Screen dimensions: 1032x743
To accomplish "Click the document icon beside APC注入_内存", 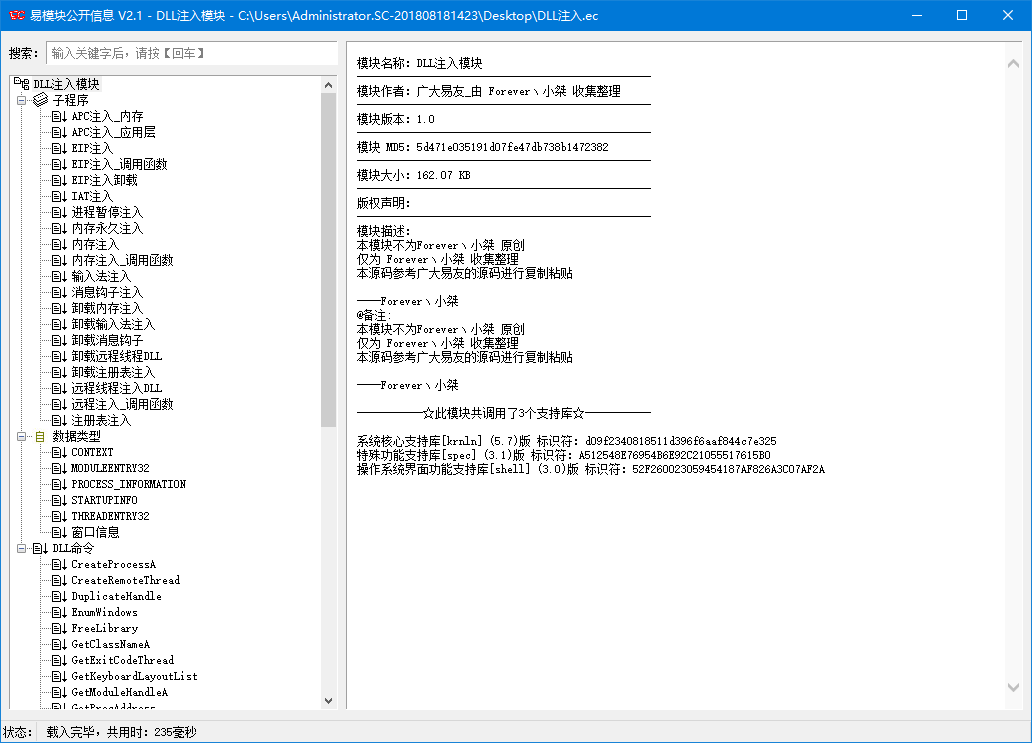I will 58,116.
